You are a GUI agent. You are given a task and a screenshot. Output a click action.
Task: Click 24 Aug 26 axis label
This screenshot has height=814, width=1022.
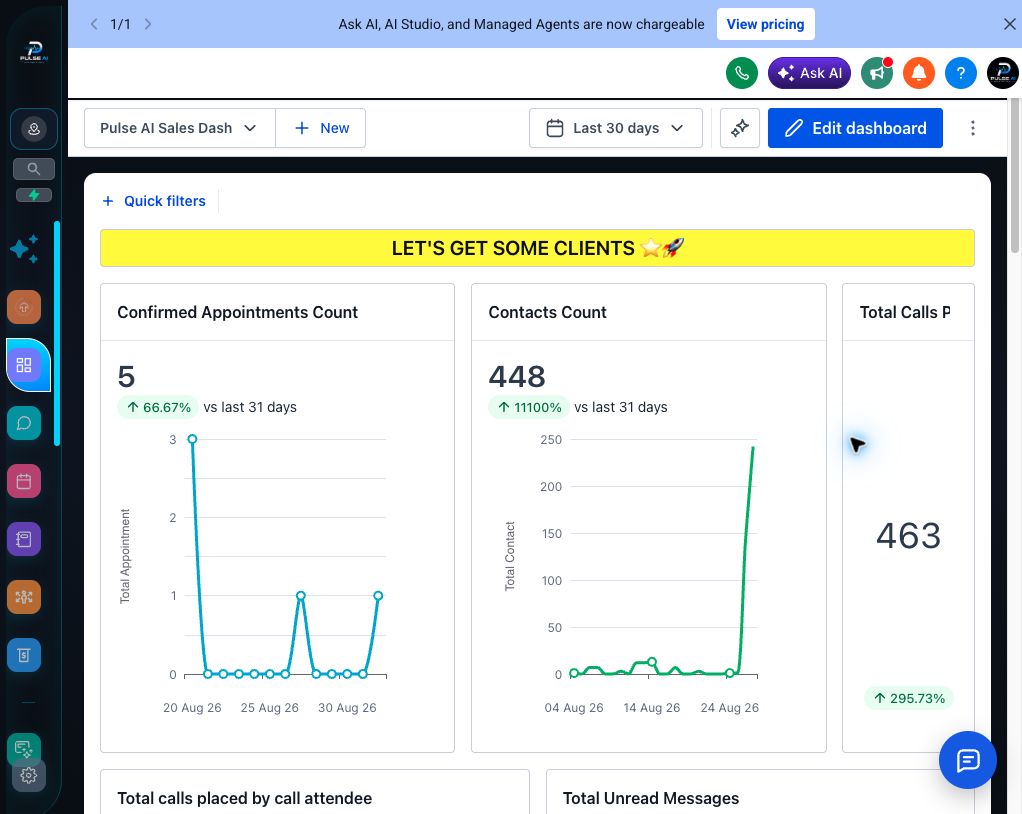click(x=729, y=708)
